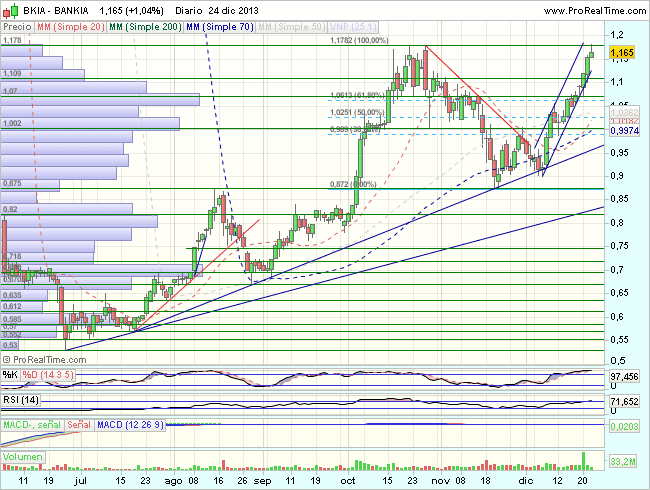Click the %D (14 3 5) stochastic label

pos(48,375)
